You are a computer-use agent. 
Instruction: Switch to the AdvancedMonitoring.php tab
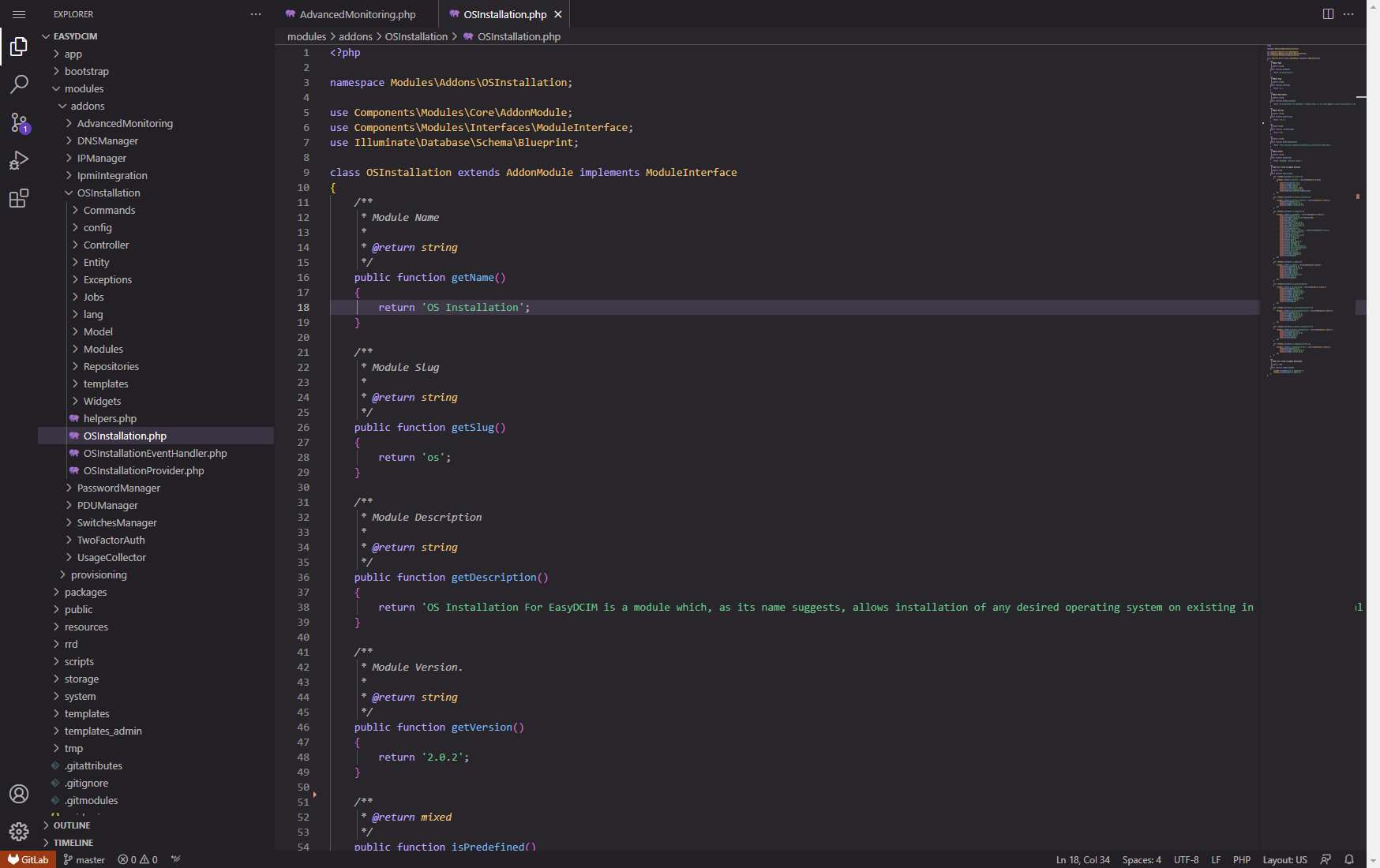357,14
